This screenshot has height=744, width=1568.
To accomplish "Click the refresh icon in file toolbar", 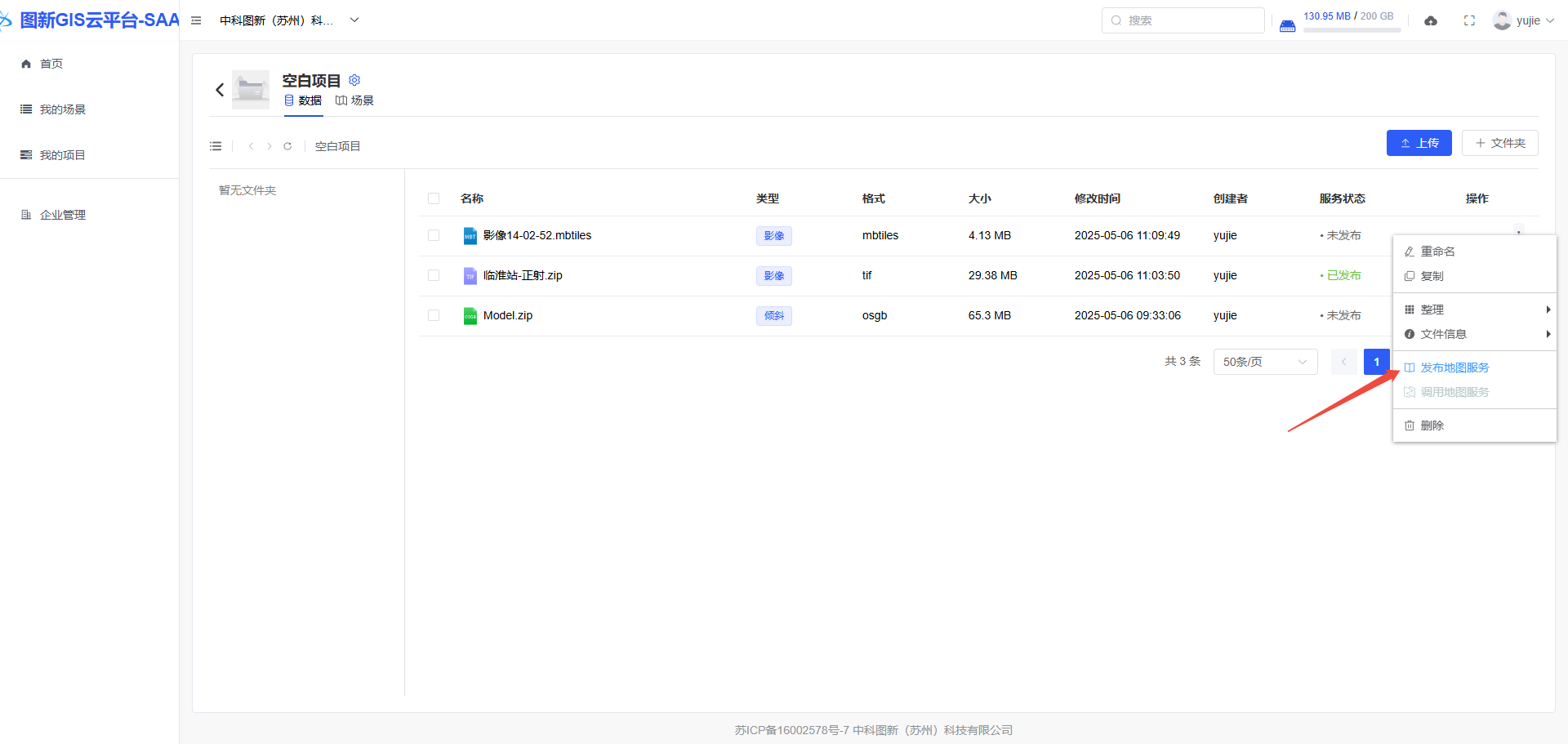I will 287,146.
